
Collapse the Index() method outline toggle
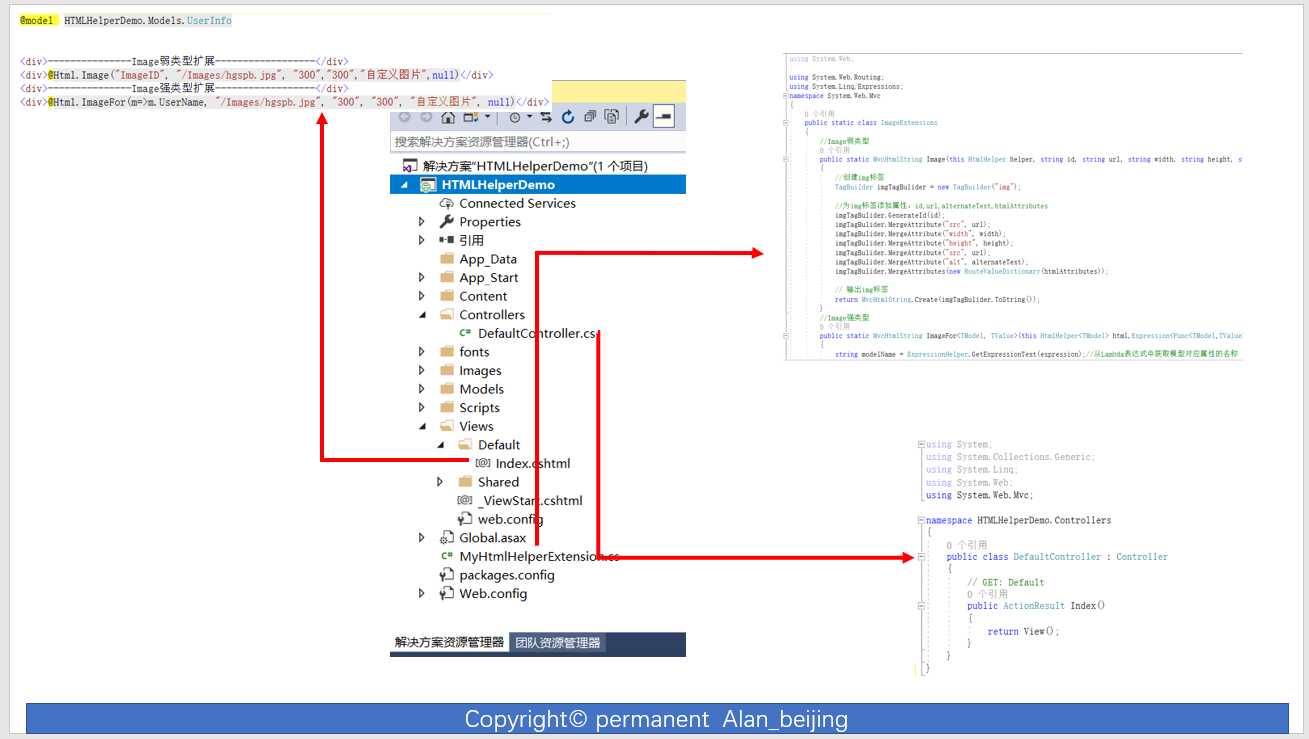(x=919, y=606)
